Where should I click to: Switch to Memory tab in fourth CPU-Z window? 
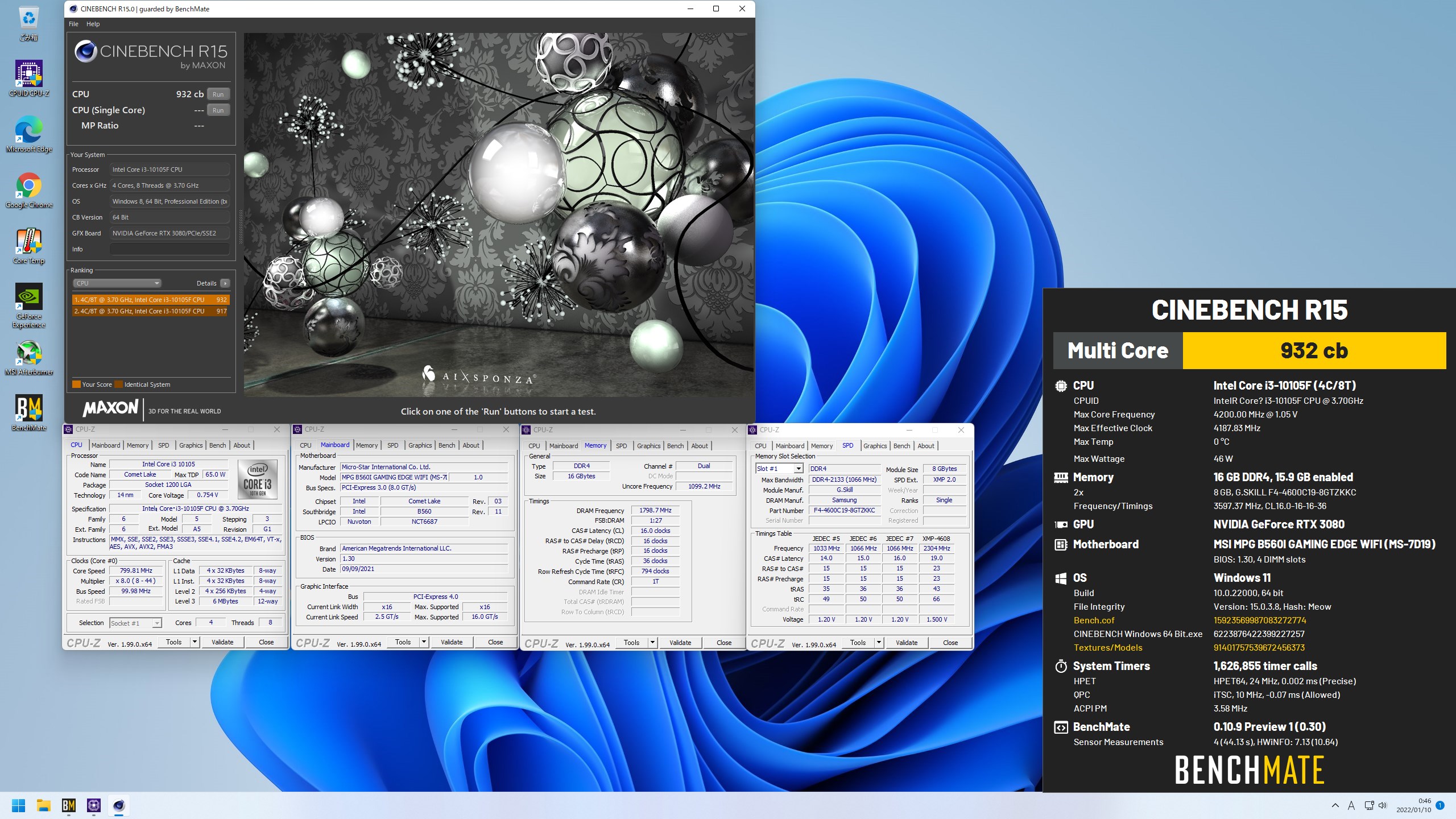point(822,446)
